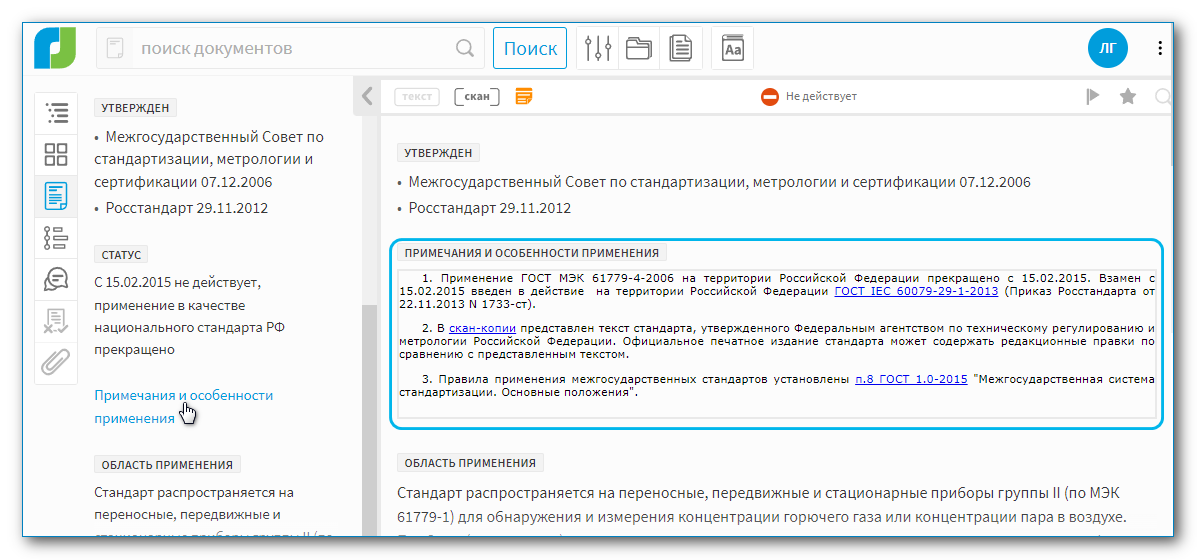Image resolution: width=1197 pixels, height=560 pixels.
Task: Open the paperclip attachments sidebar icon
Action: pos(56,363)
